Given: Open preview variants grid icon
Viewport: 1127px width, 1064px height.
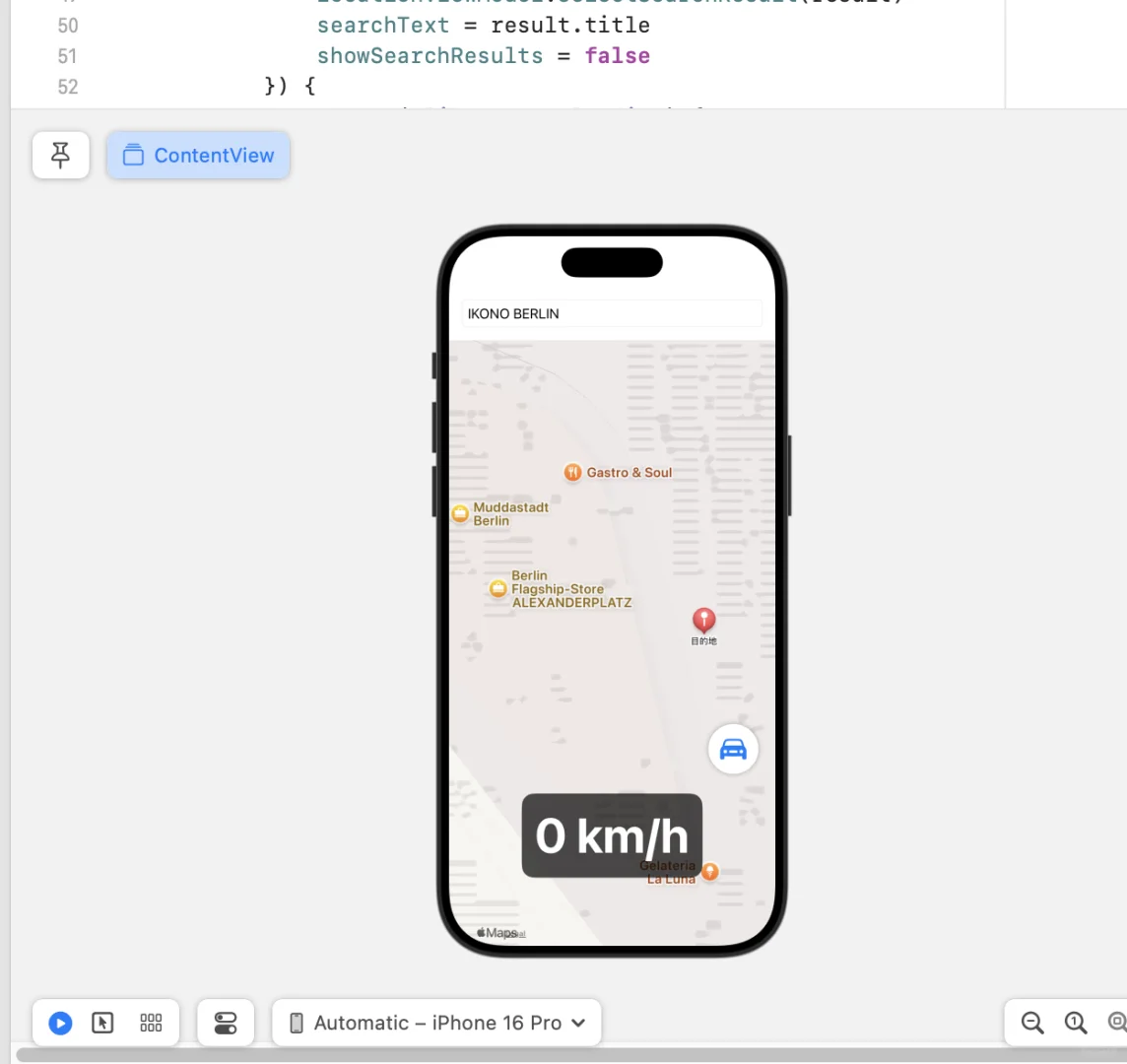Looking at the screenshot, I should tap(150, 1023).
